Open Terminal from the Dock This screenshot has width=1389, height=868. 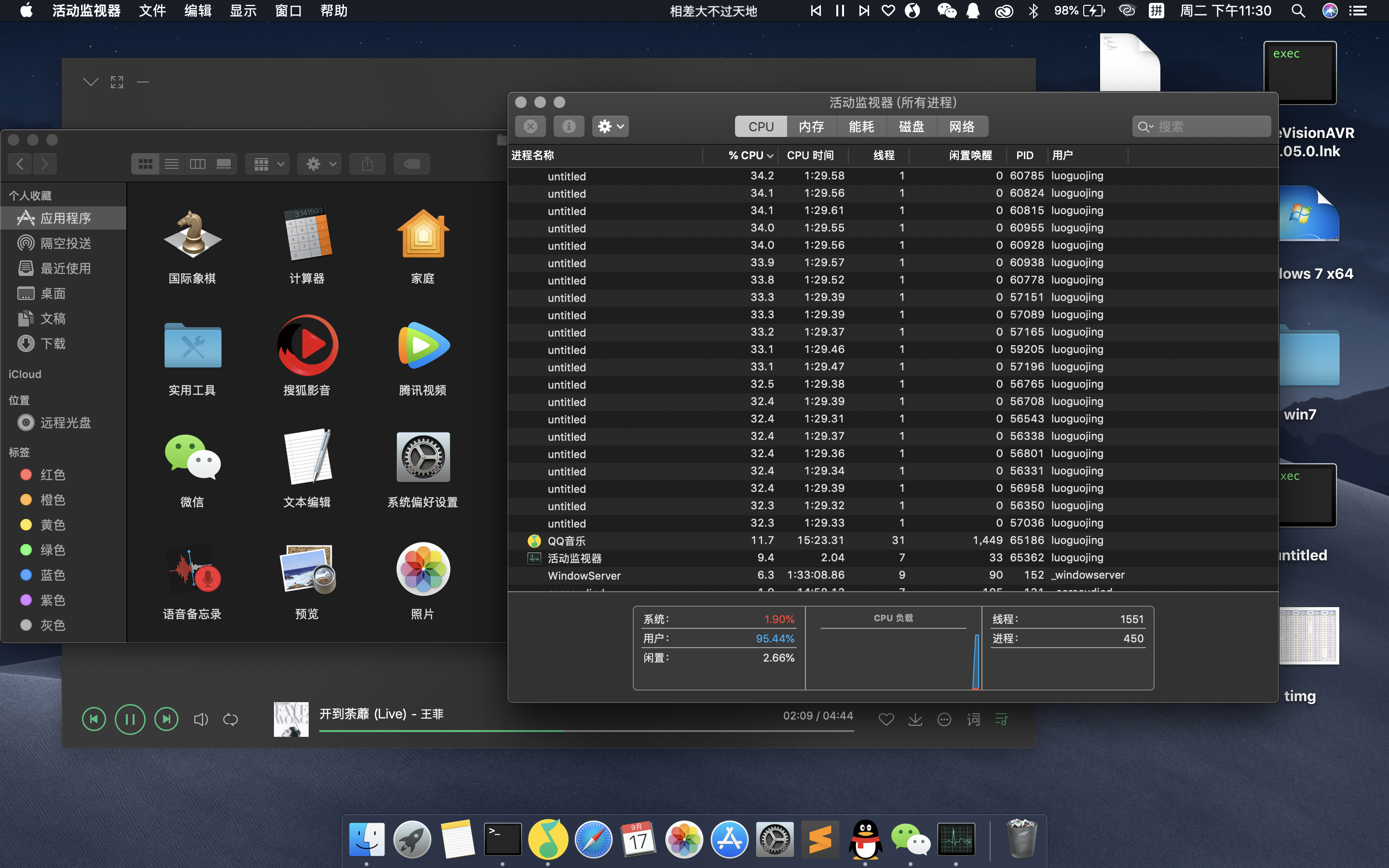pyautogui.click(x=503, y=839)
